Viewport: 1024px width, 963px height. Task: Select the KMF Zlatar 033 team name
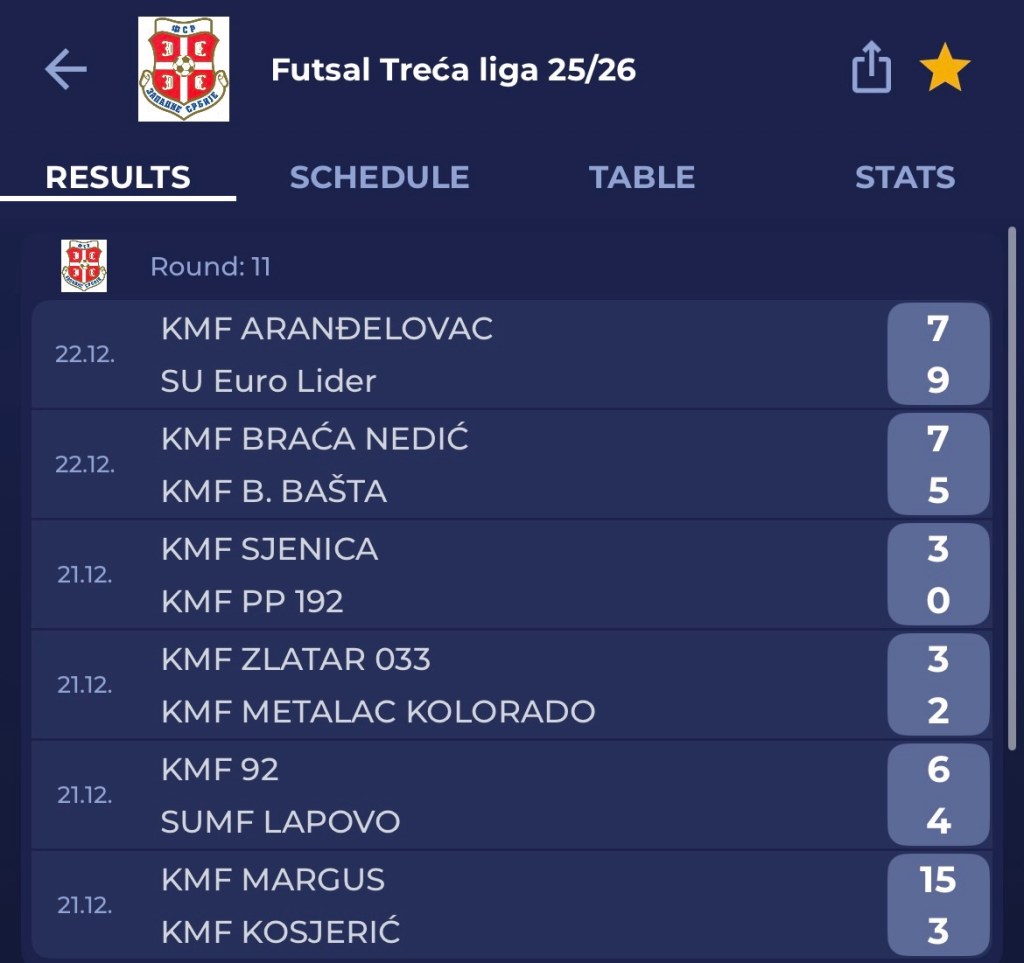click(x=296, y=660)
